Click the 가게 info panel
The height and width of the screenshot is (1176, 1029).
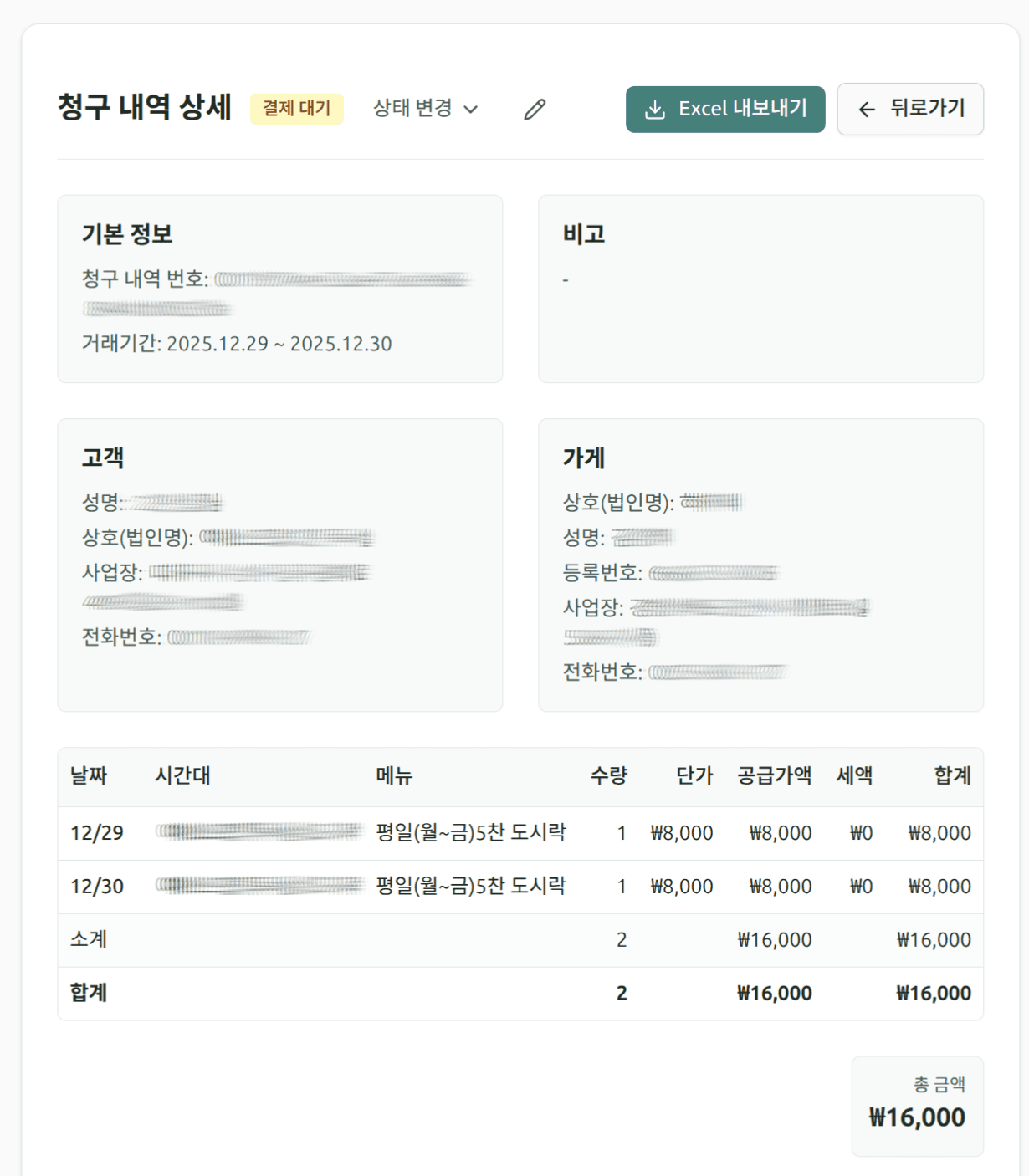(x=760, y=565)
